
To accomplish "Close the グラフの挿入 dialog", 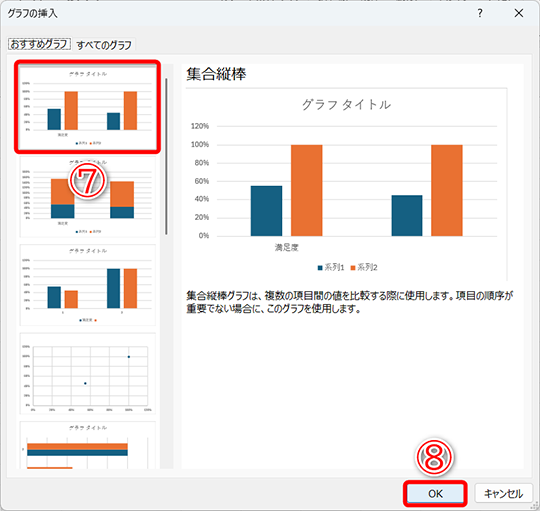I will coord(519,13).
